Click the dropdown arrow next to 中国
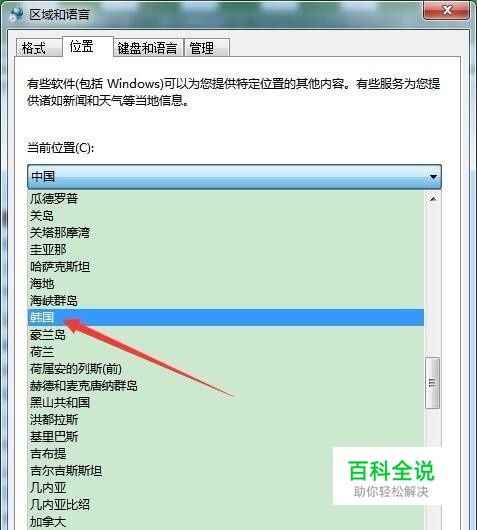Image resolution: width=477 pixels, height=530 pixels. click(433, 176)
